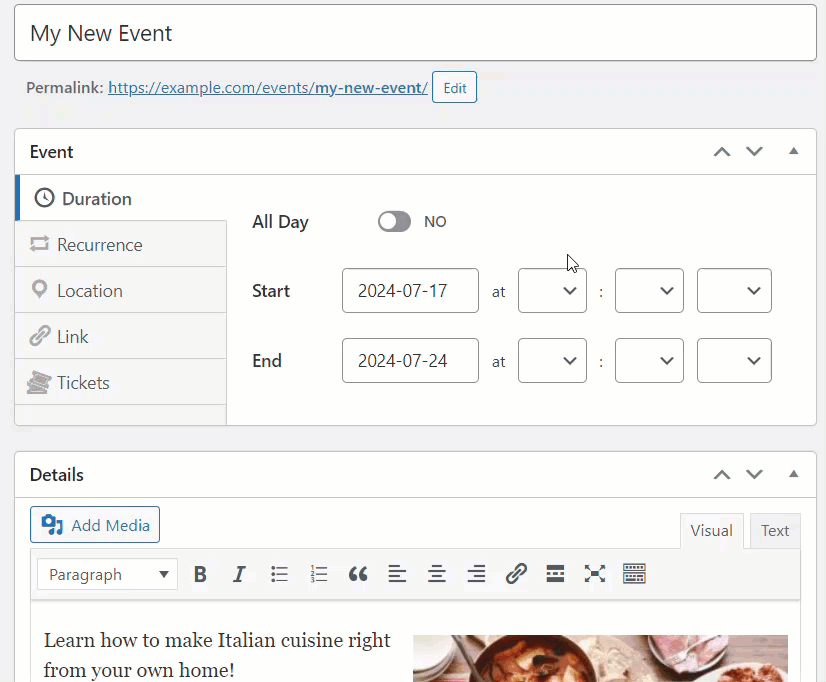
Task: Edit the event permalink
Action: point(454,87)
